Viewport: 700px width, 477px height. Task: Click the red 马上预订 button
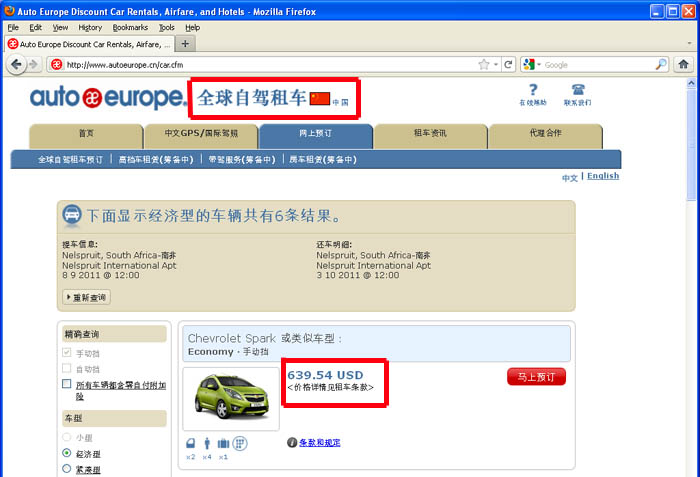(x=536, y=377)
